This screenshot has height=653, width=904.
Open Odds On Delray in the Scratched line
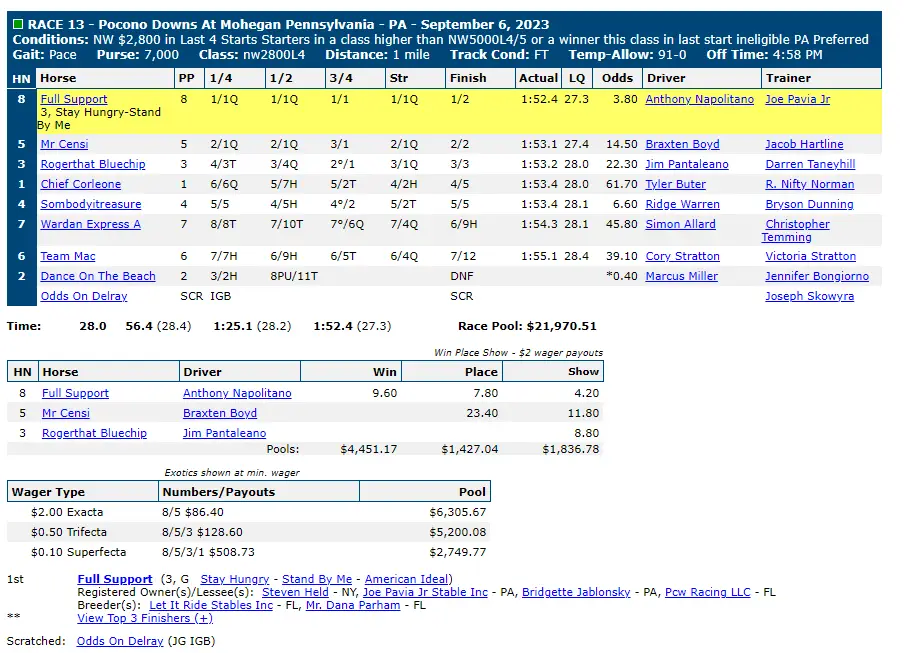tap(120, 641)
